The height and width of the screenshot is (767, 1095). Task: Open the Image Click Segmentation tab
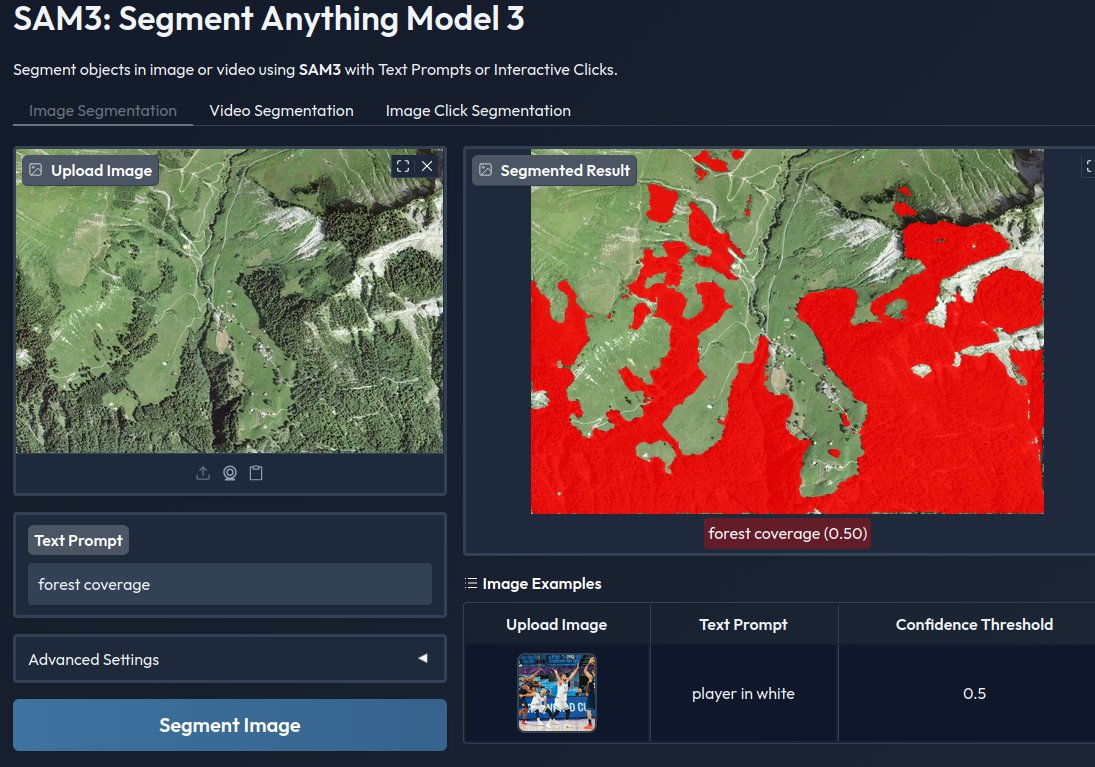click(x=478, y=110)
